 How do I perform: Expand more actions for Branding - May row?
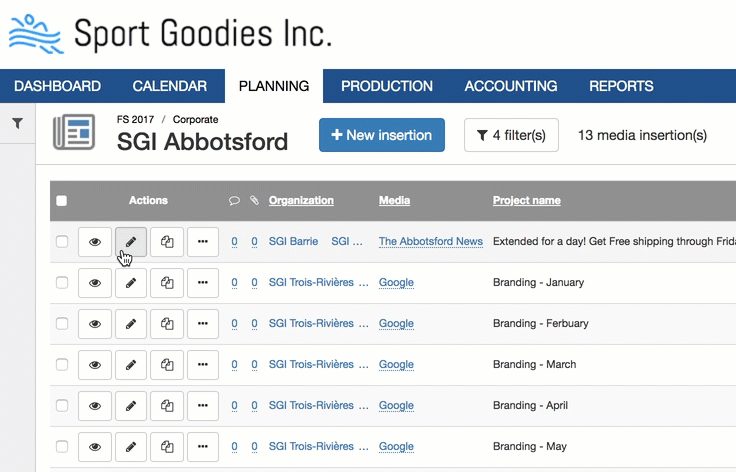(x=203, y=447)
